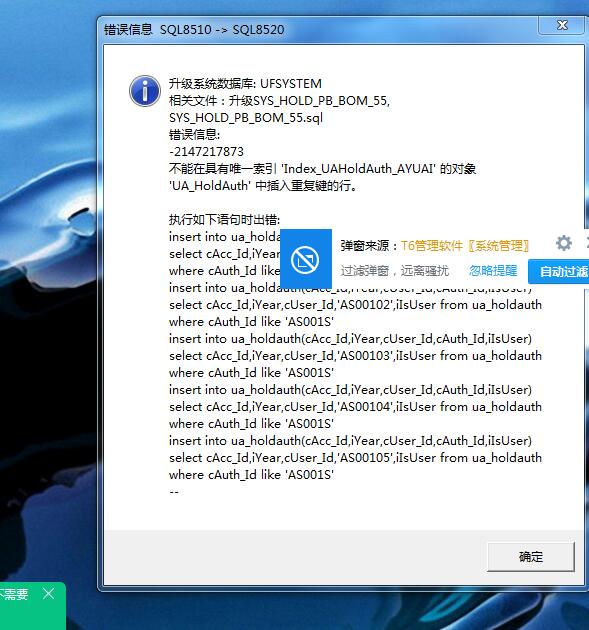Click the SQL line containing 'AS00102'
Screen dimensions: 589x630
click(355, 305)
